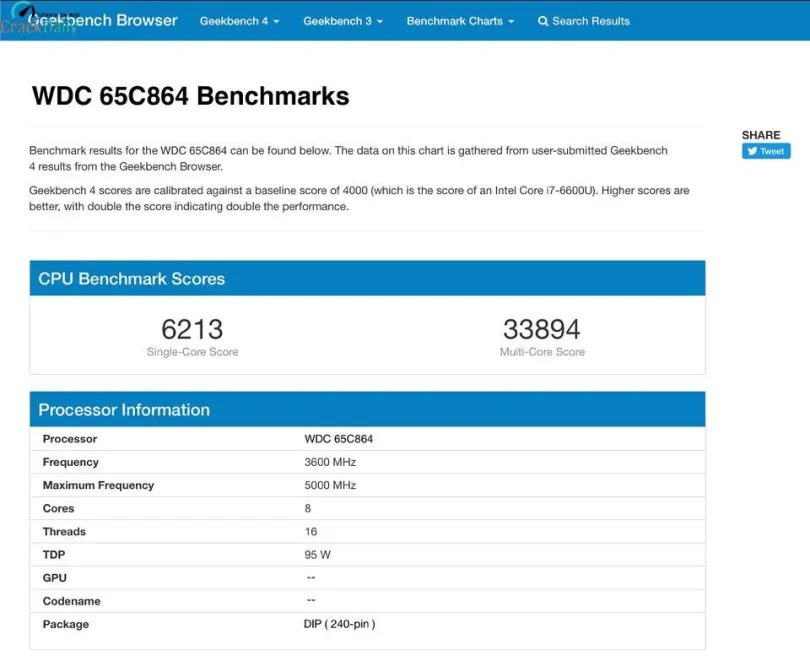Select the 5000 MHz maximum frequency value
The width and height of the screenshot is (810, 672).
(330, 486)
